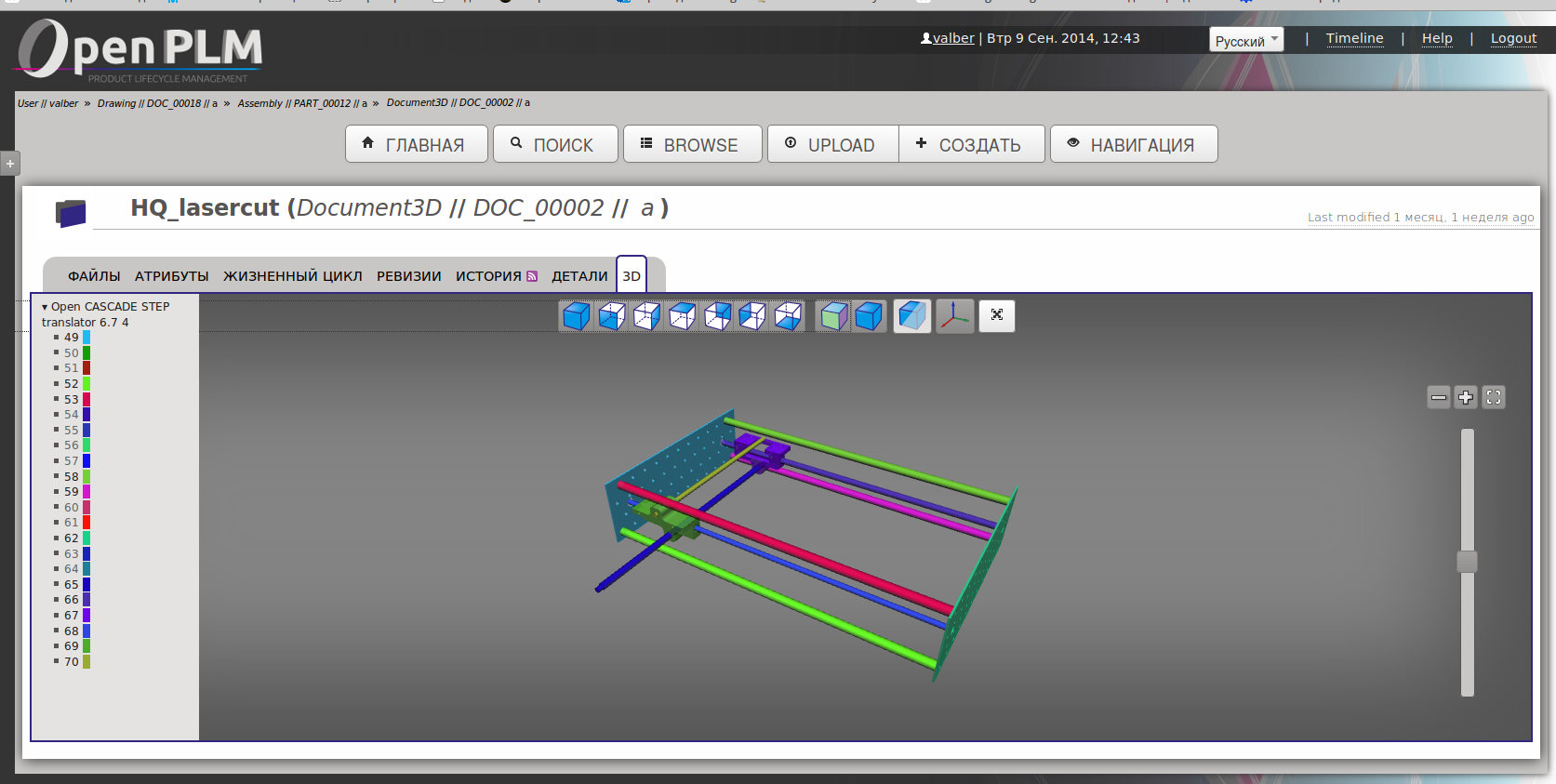Viewport: 1556px width, 784px height.
Task: Zoom in with the plus icon
Action: pos(1466,398)
